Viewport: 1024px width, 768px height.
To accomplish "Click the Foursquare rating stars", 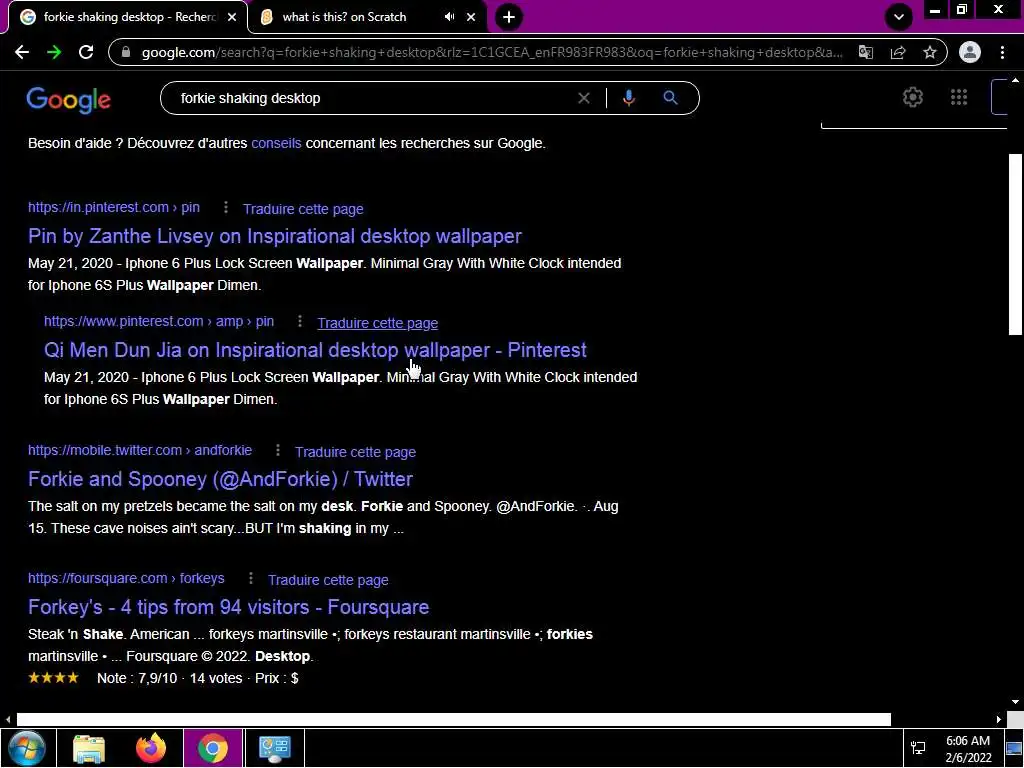I will click(54, 678).
